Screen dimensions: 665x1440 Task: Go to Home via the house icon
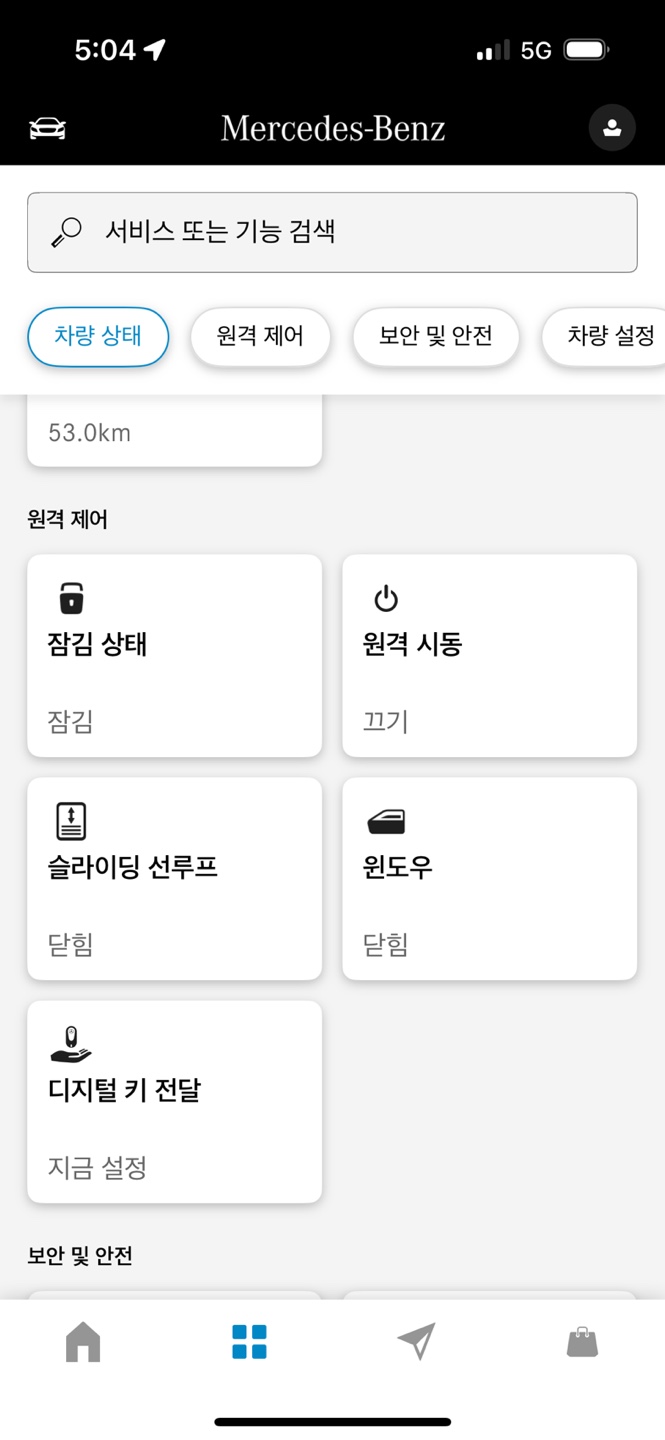point(83,1343)
